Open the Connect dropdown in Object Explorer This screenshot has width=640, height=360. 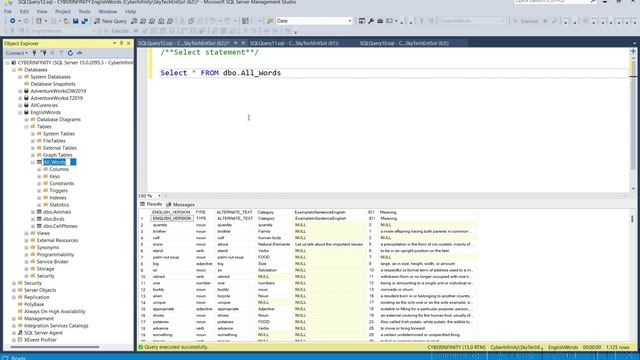pyautogui.click(x=17, y=53)
